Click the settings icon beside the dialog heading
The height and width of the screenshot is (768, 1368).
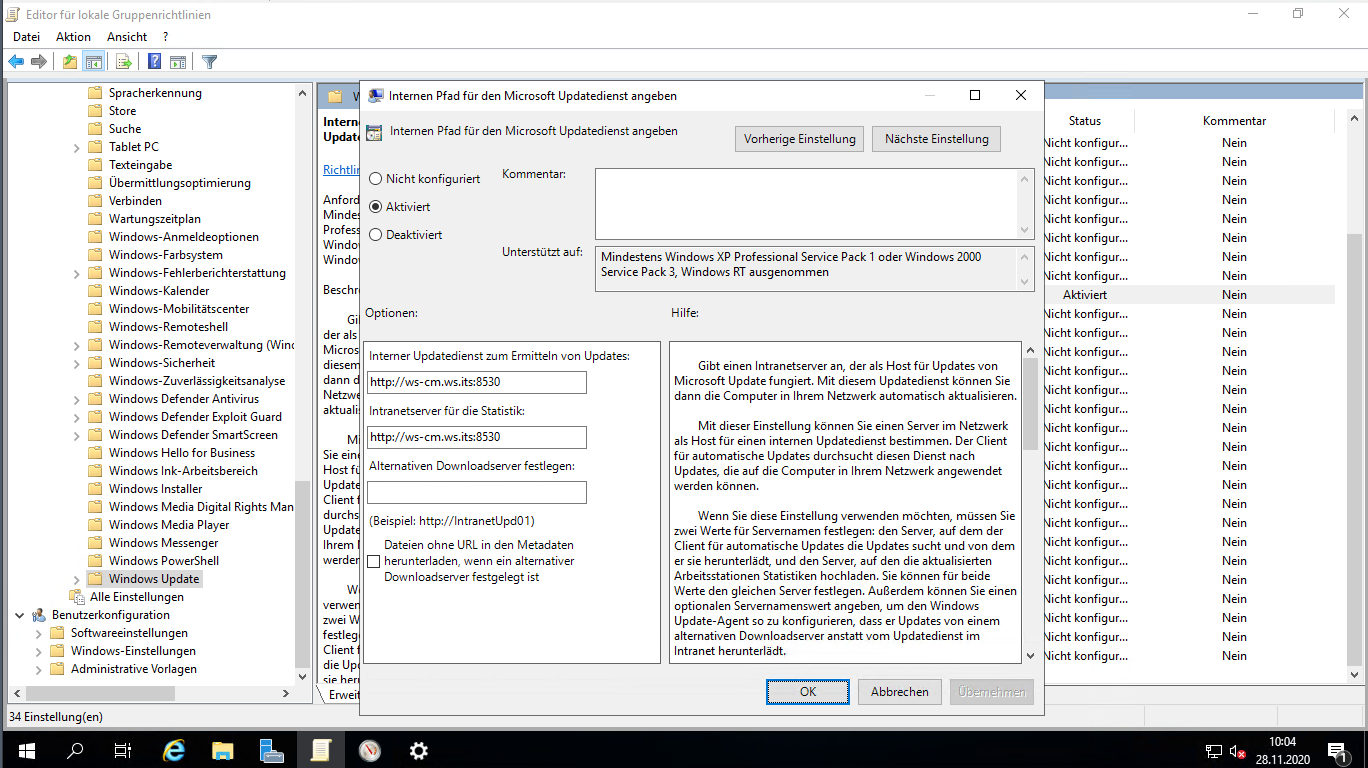pos(374,132)
